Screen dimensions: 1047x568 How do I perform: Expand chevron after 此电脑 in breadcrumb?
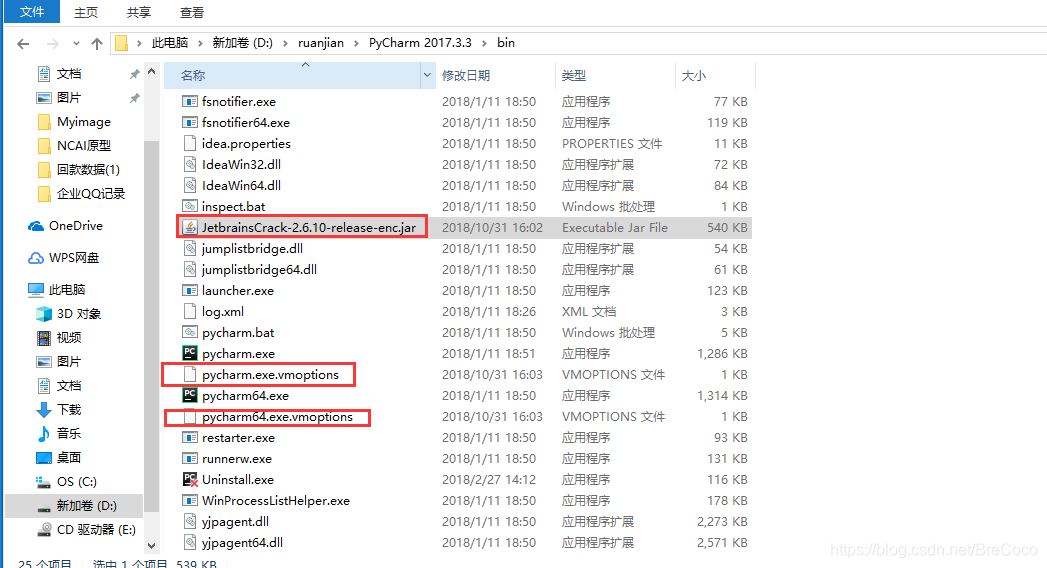200,43
